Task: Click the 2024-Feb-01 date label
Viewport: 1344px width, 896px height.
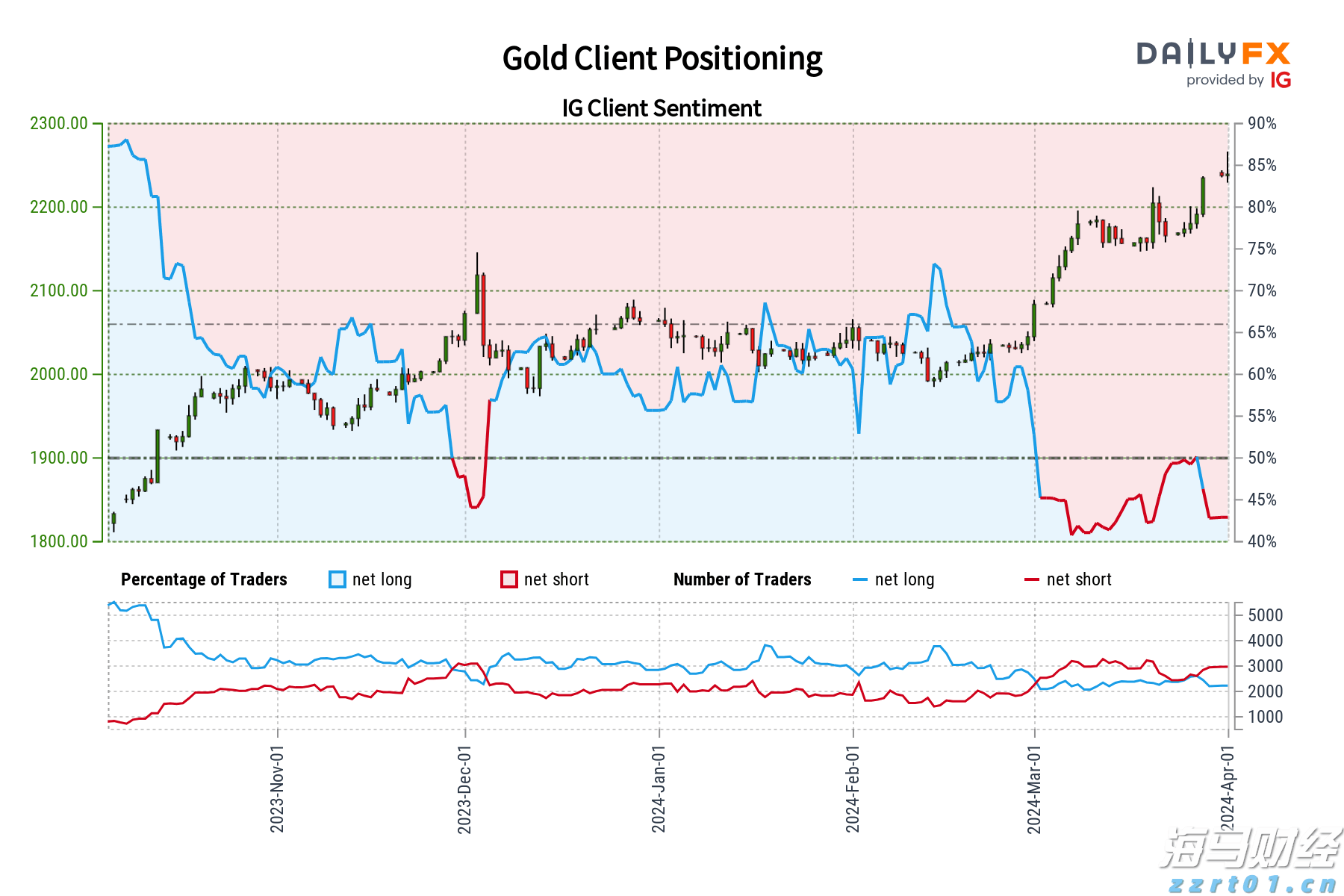Action: (x=853, y=789)
